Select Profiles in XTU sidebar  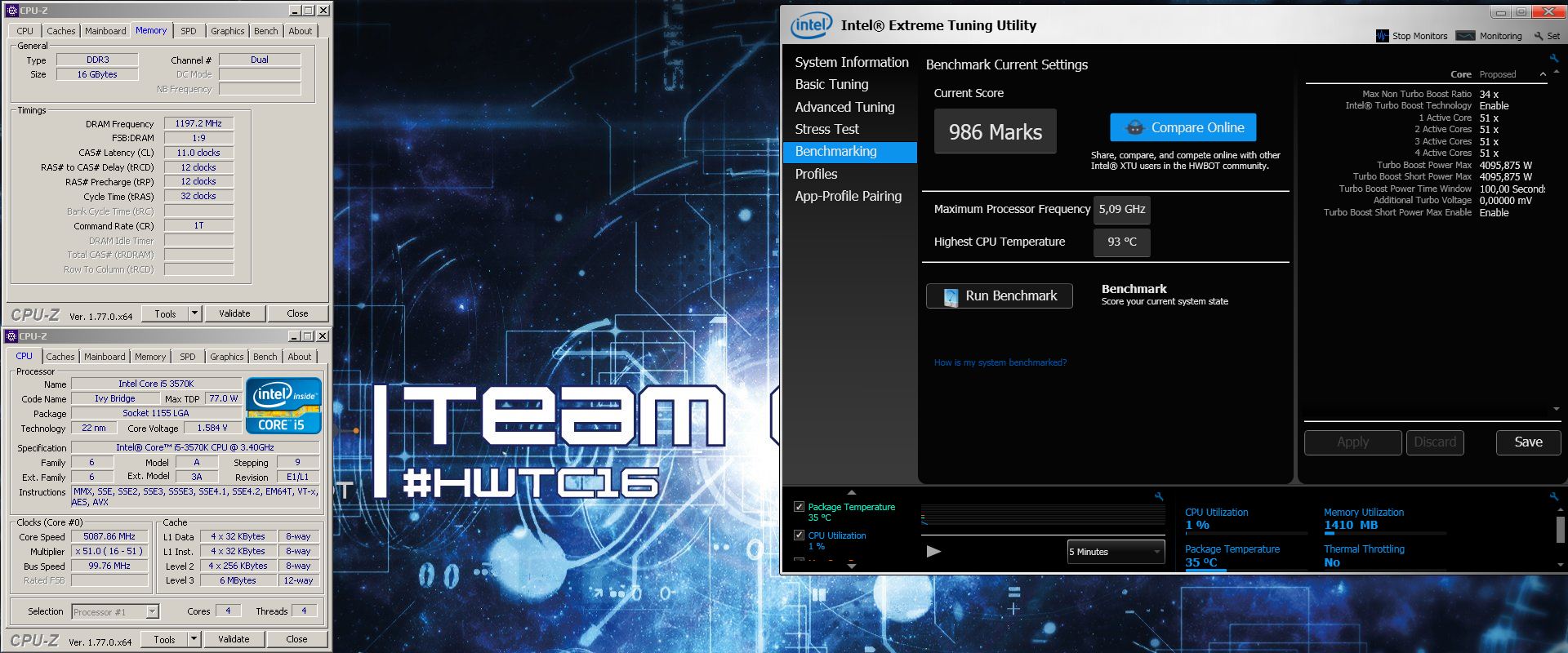pyautogui.click(x=816, y=174)
